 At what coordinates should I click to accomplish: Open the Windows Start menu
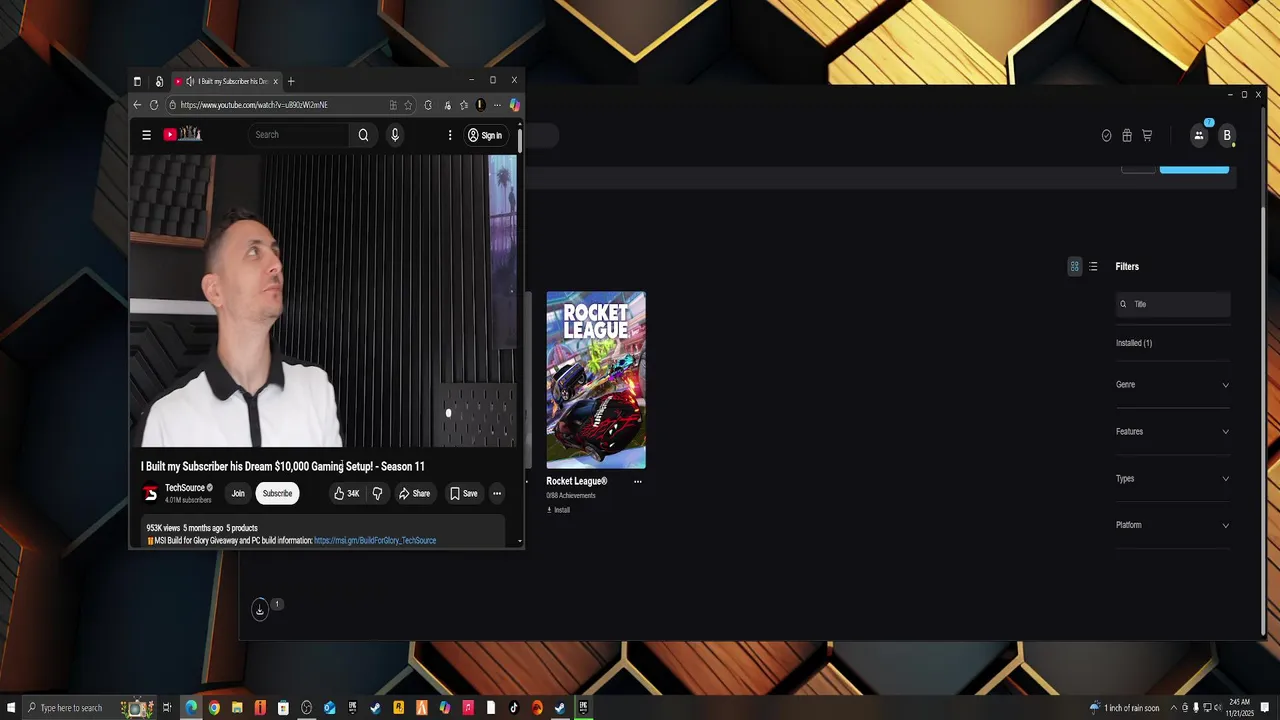click(9, 708)
